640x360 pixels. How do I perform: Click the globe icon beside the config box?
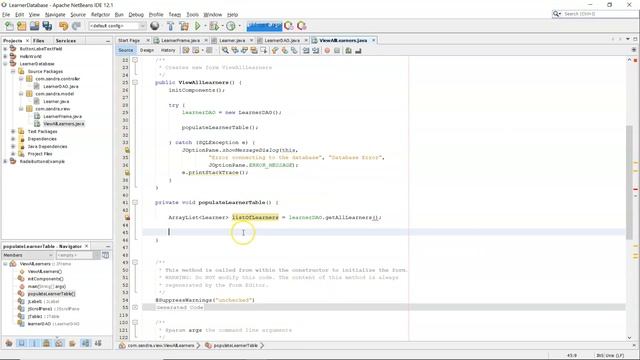pyautogui.click(x=155, y=26)
